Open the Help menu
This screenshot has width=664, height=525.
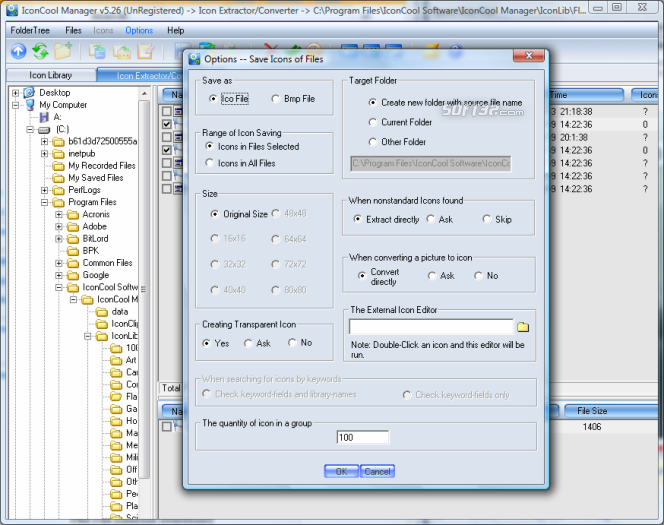click(175, 30)
